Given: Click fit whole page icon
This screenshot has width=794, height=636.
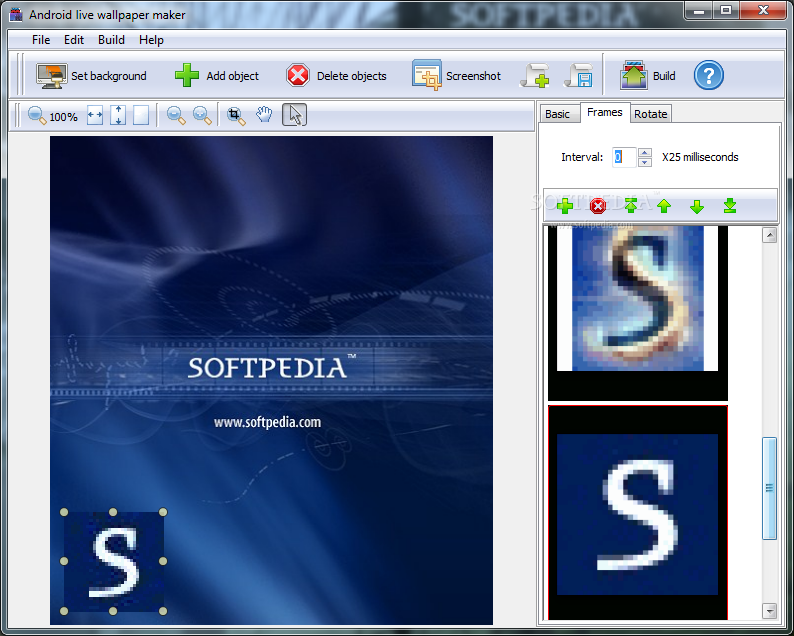Looking at the screenshot, I should [x=141, y=115].
